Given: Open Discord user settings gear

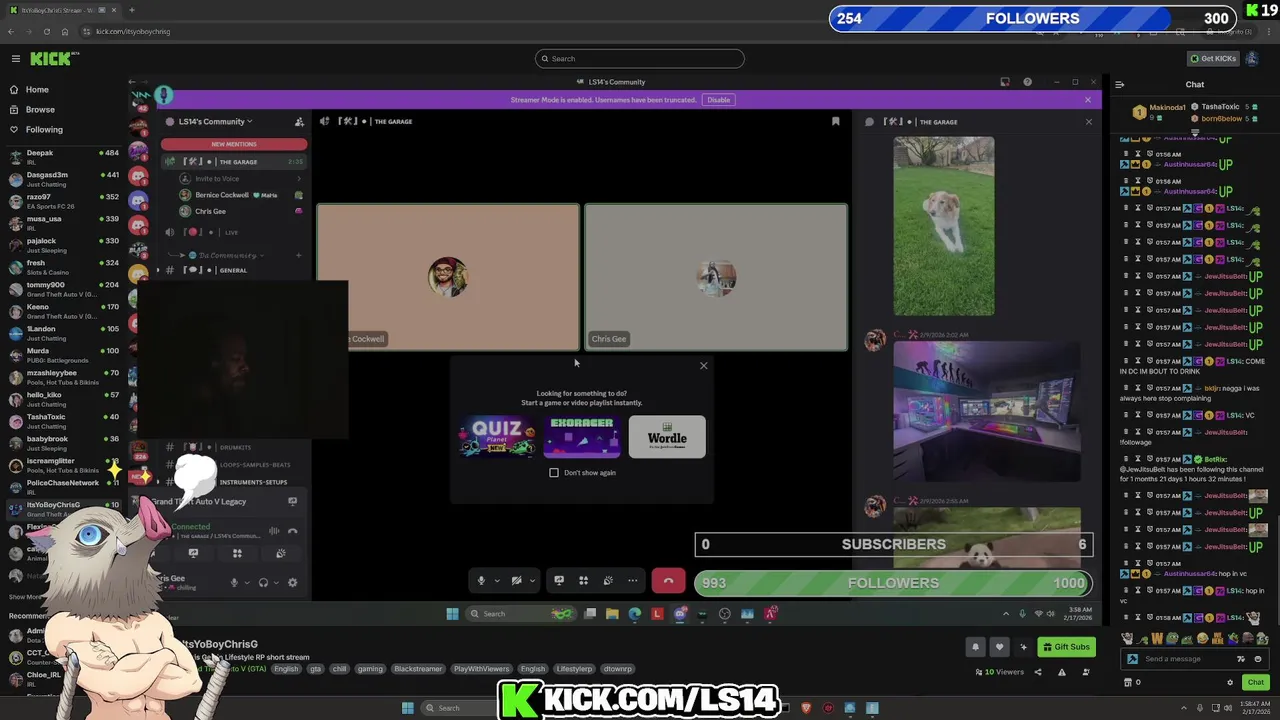Looking at the screenshot, I should pyautogui.click(x=292, y=583).
